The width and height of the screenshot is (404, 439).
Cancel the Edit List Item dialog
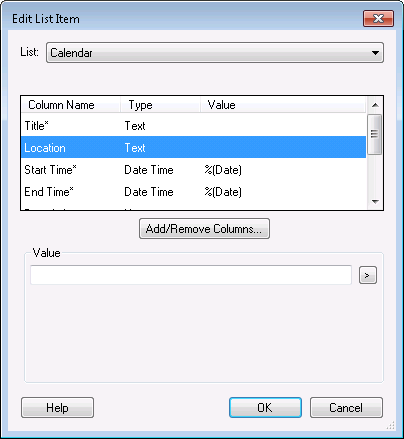[x=346, y=407]
